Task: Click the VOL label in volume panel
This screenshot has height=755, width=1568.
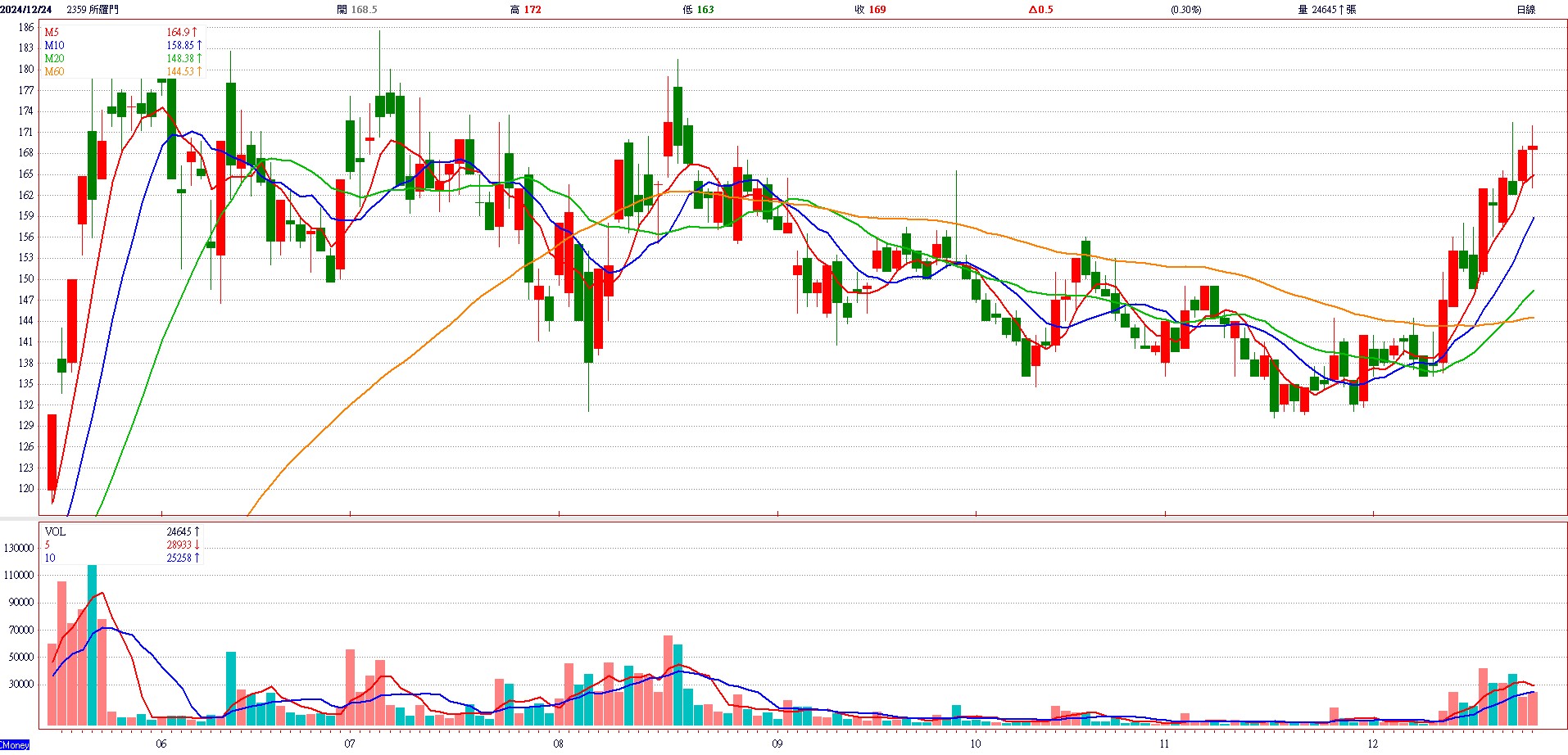Action: pyautogui.click(x=55, y=532)
